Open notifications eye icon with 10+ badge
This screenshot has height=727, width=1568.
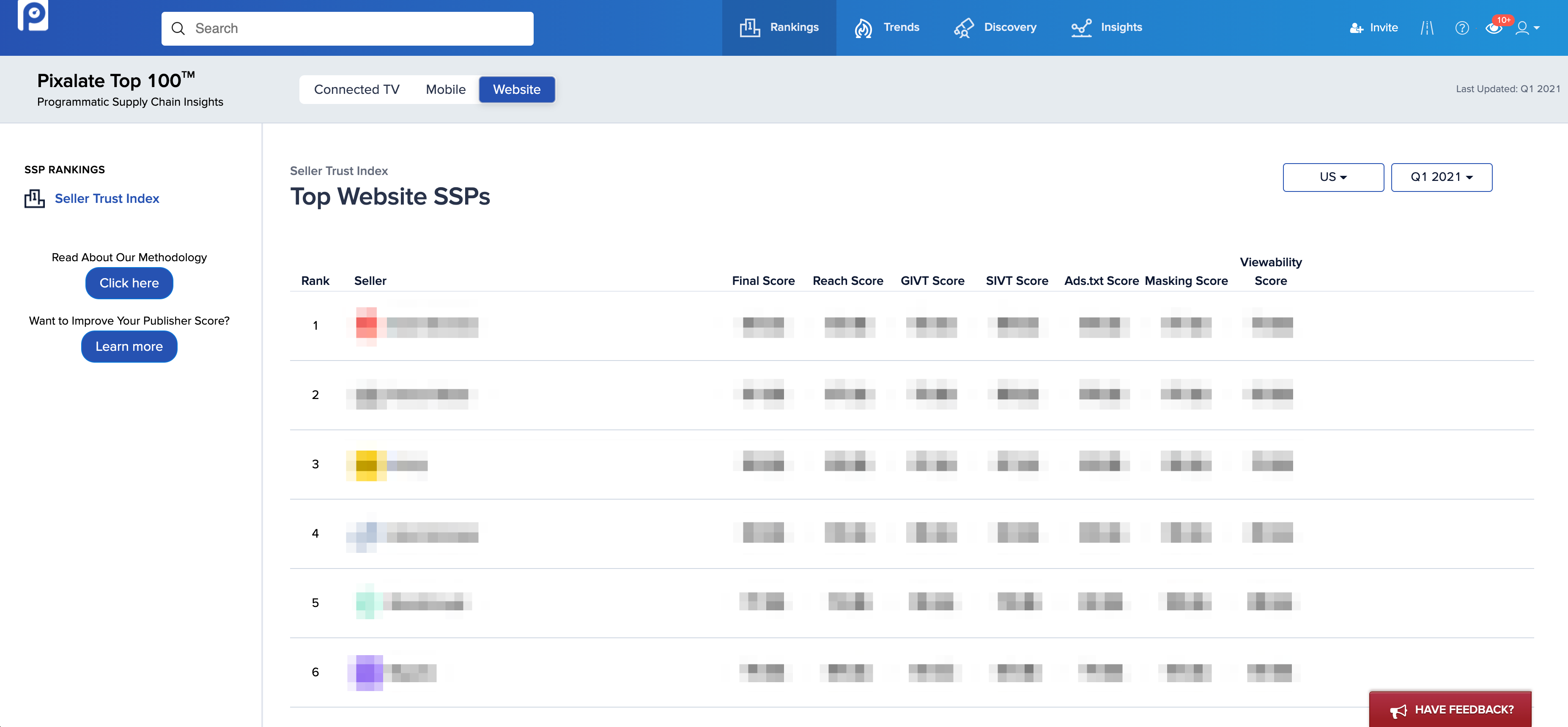pyautogui.click(x=1494, y=28)
